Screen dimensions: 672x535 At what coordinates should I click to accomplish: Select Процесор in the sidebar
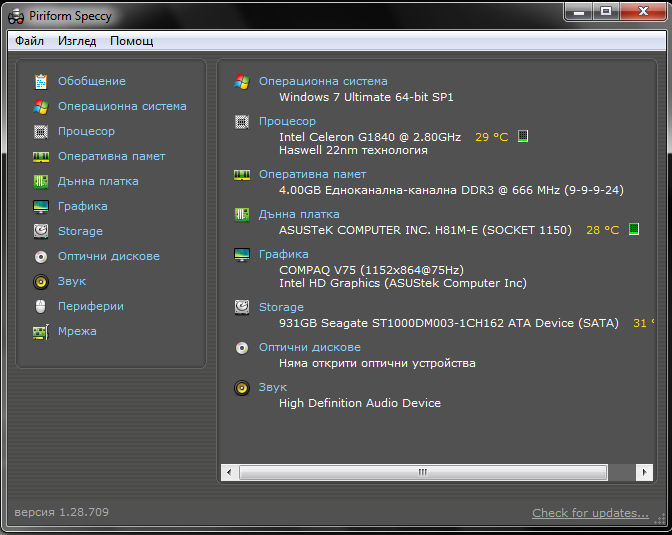point(86,131)
